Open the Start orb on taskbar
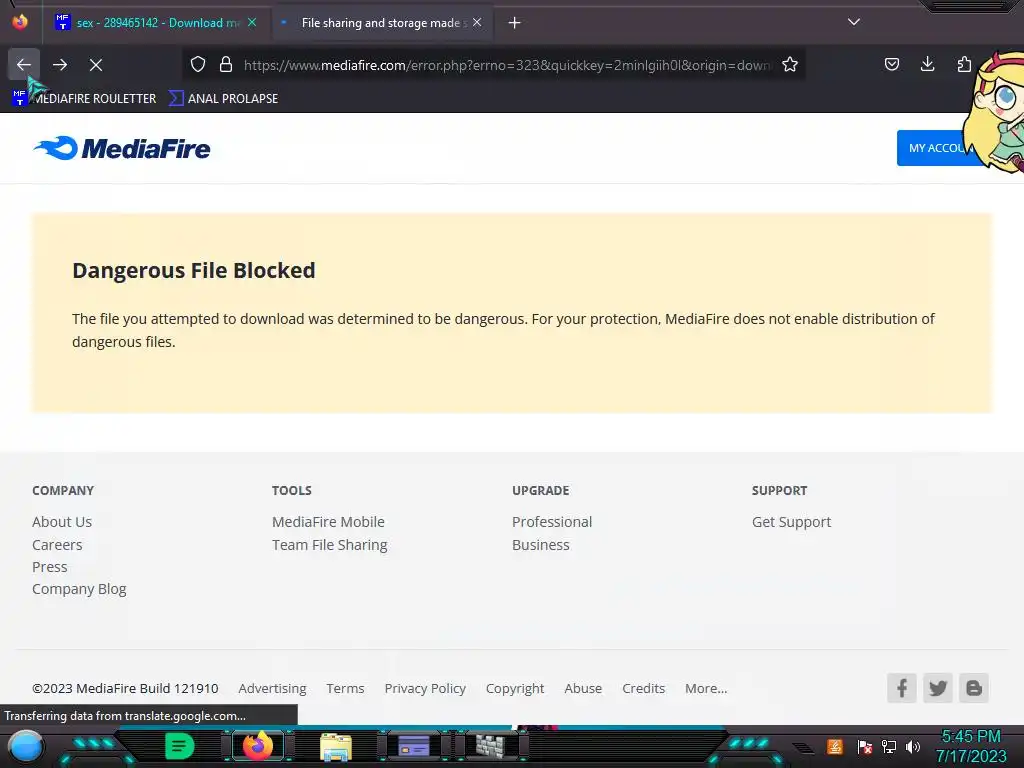The height and width of the screenshot is (768, 1024). coord(26,746)
